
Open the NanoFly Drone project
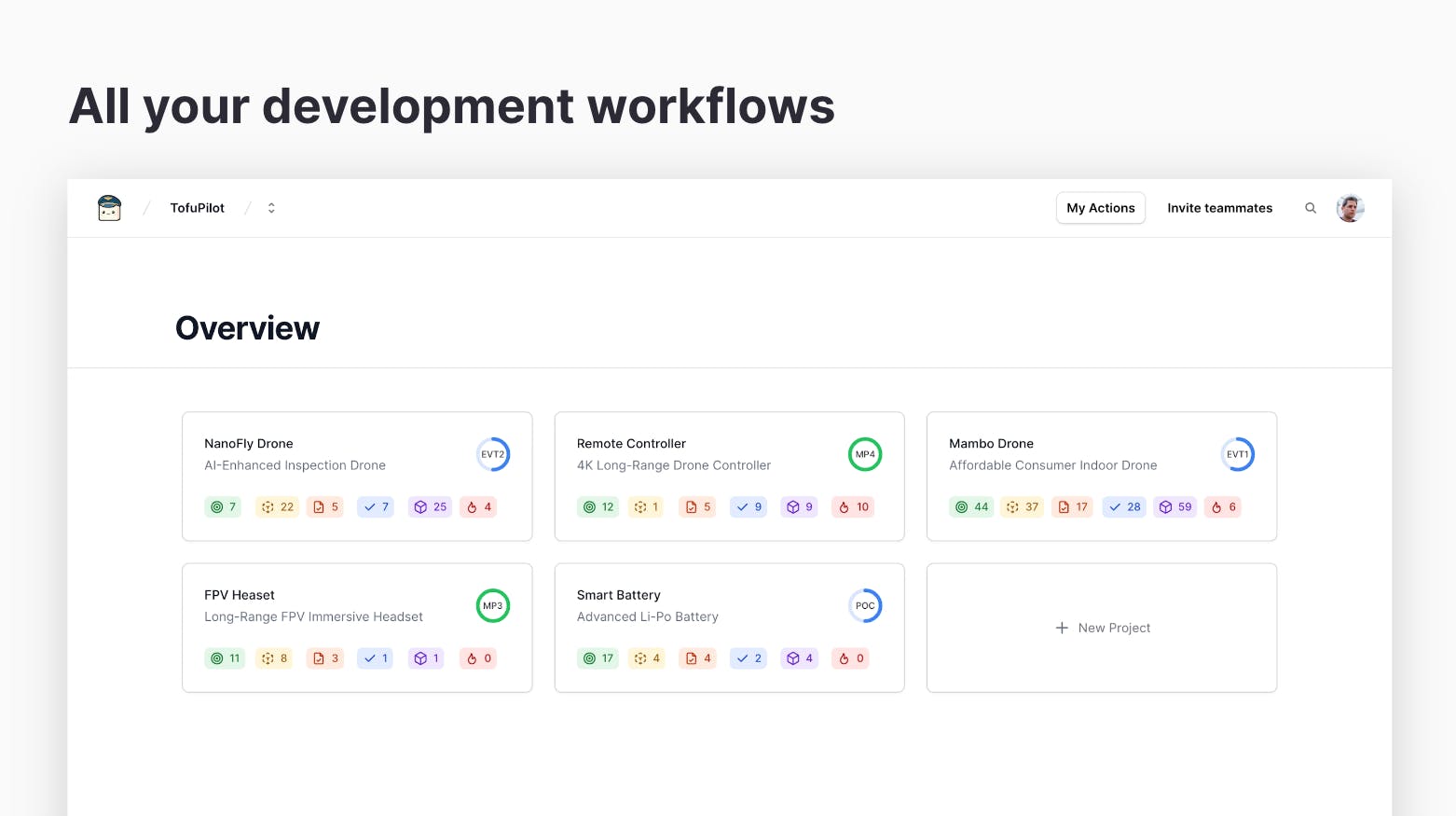point(357,477)
